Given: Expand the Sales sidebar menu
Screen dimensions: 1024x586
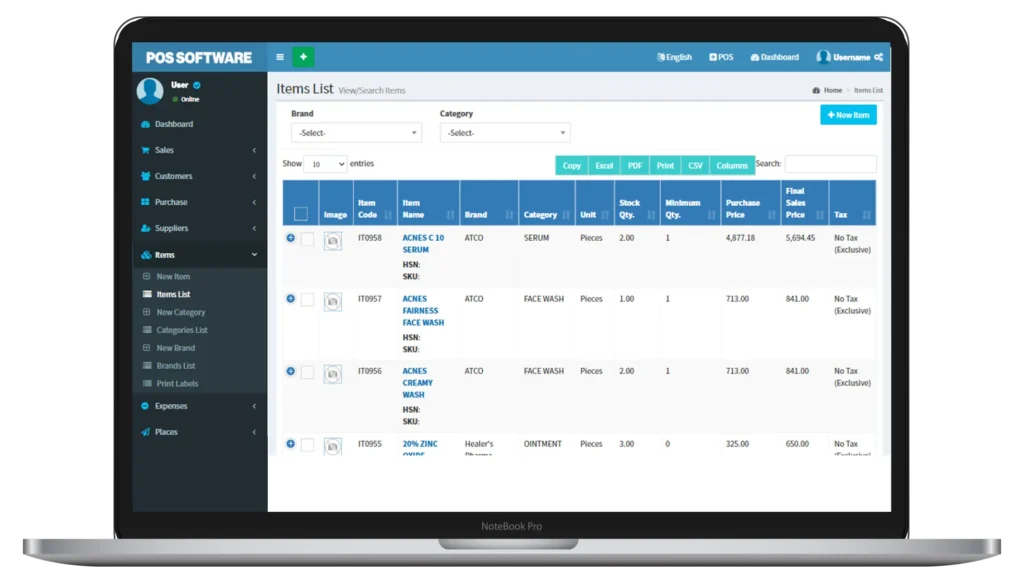Looking at the screenshot, I should click(x=199, y=150).
